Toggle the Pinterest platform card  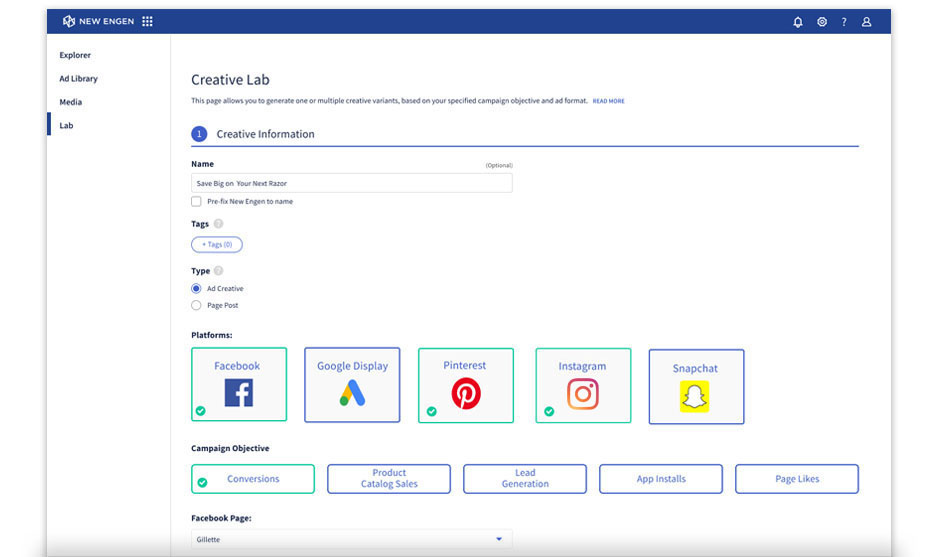pyautogui.click(x=466, y=386)
